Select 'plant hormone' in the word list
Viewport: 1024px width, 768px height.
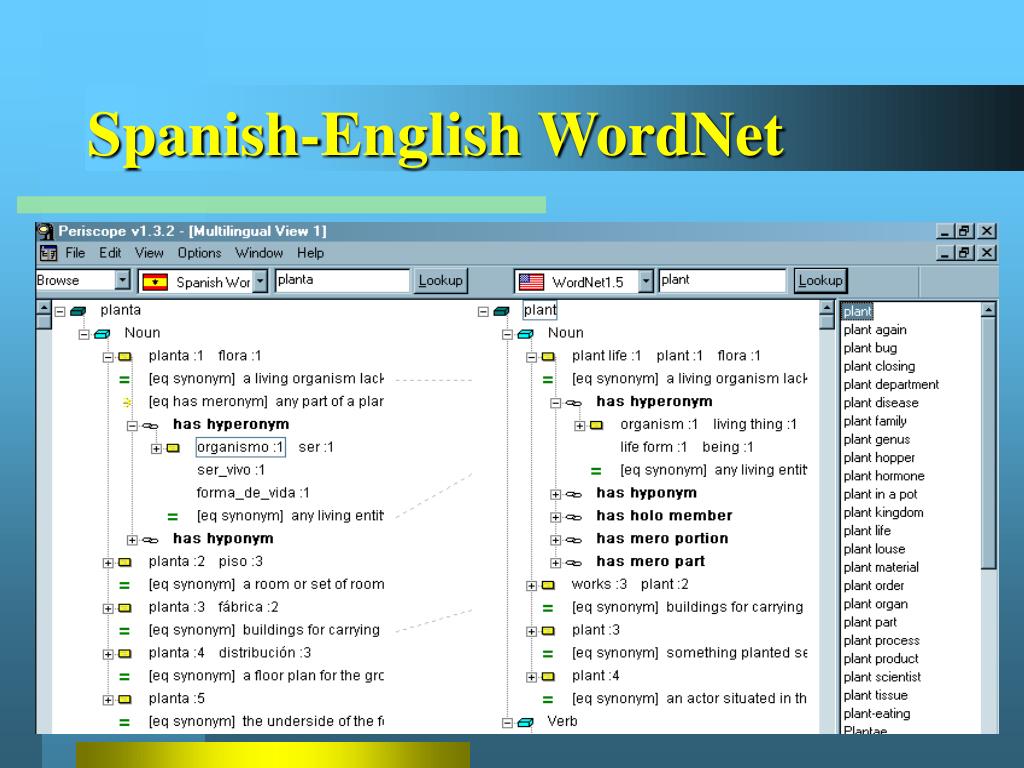click(884, 476)
